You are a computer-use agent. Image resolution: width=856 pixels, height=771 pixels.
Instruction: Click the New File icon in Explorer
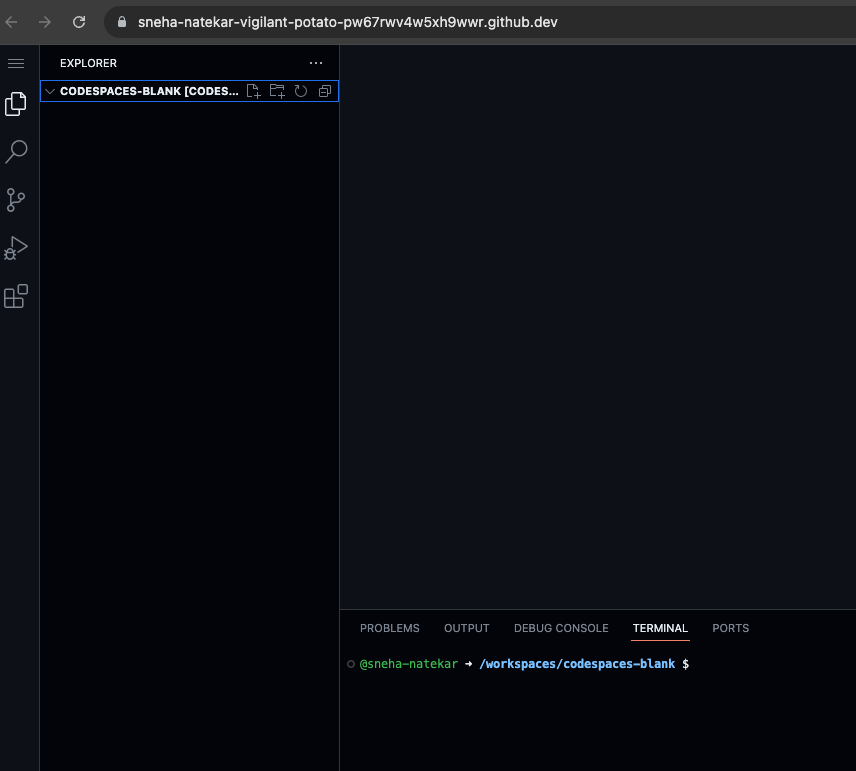[254, 91]
